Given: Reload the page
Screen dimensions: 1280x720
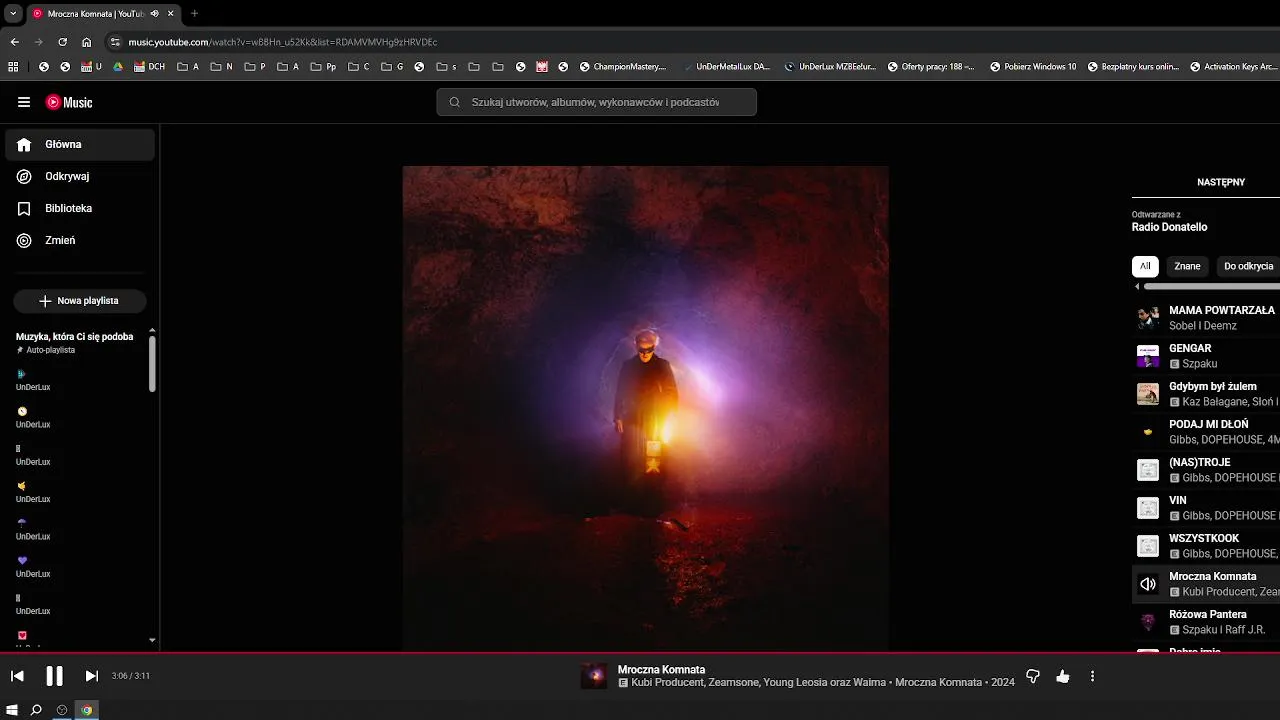Looking at the screenshot, I should [x=62, y=42].
